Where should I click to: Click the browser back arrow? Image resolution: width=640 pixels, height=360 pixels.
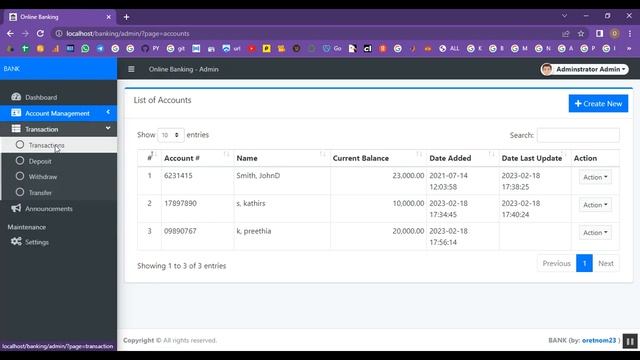10,33
